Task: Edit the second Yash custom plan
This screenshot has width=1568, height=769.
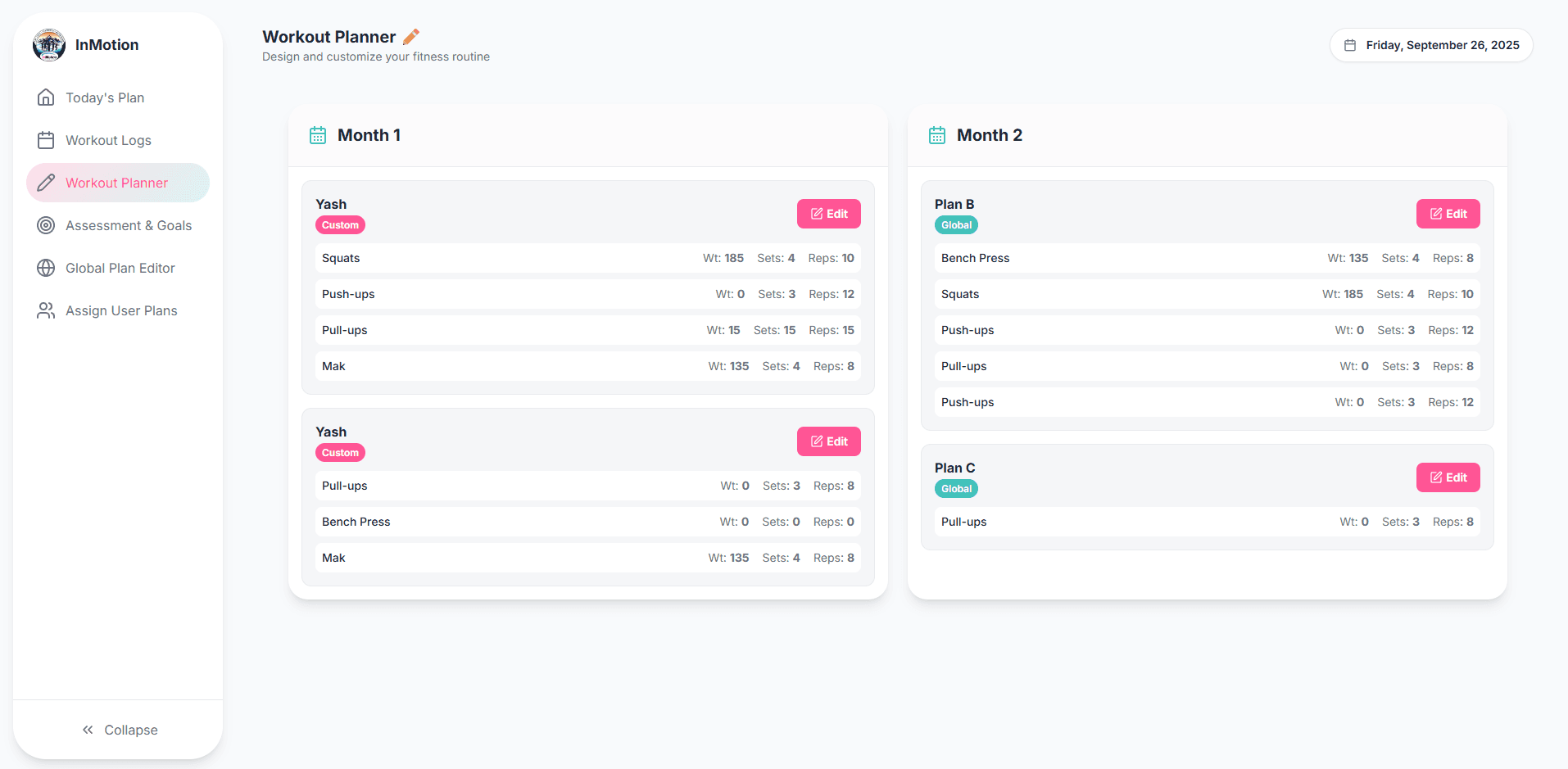Action: [x=828, y=441]
